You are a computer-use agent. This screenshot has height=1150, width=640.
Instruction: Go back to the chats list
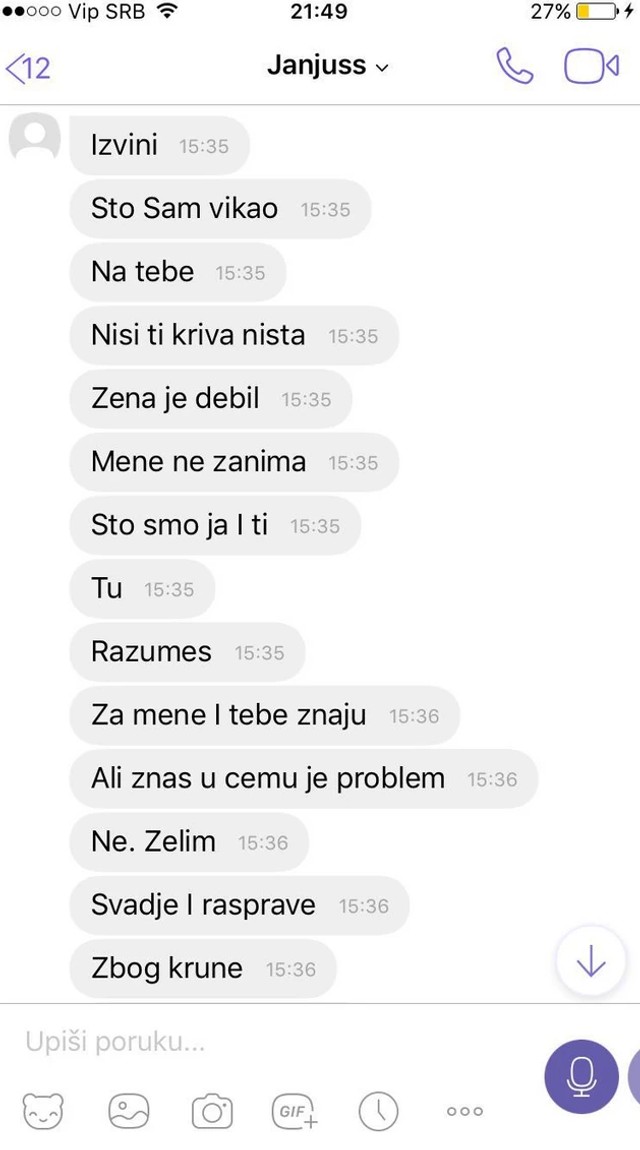[x=28, y=67]
